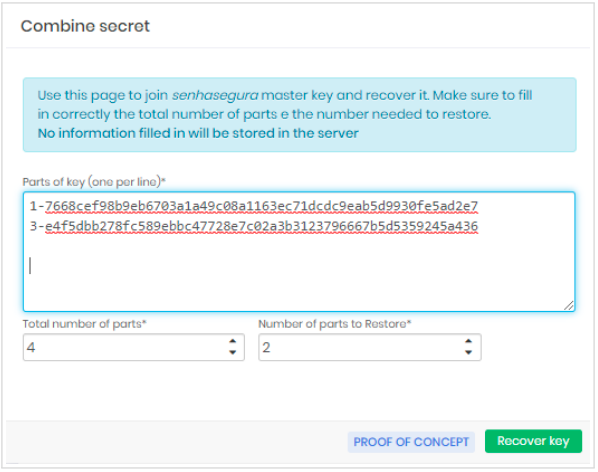Click the Number of parts to Restore label

tap(334, 324)
